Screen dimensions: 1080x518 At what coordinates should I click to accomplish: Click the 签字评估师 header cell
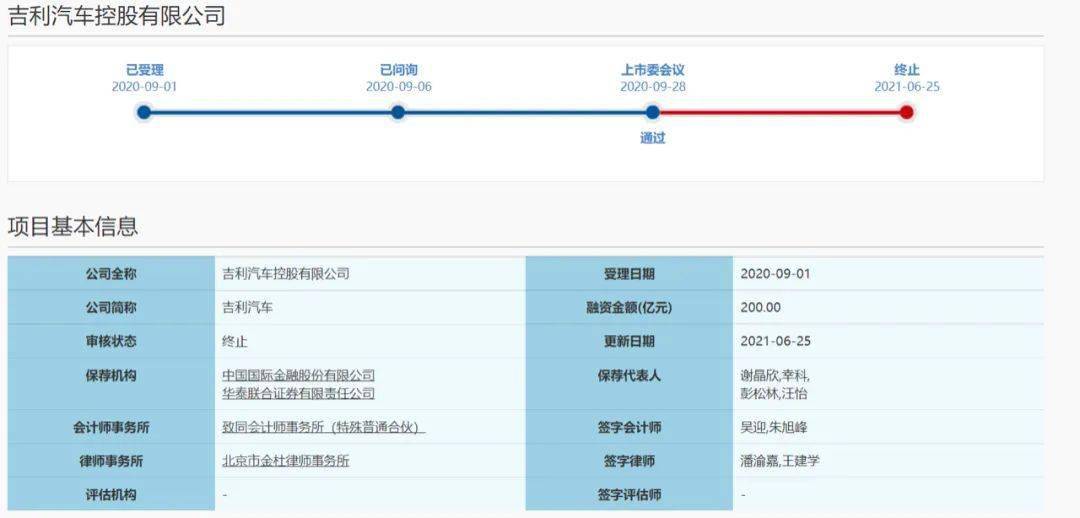(629, 495)
